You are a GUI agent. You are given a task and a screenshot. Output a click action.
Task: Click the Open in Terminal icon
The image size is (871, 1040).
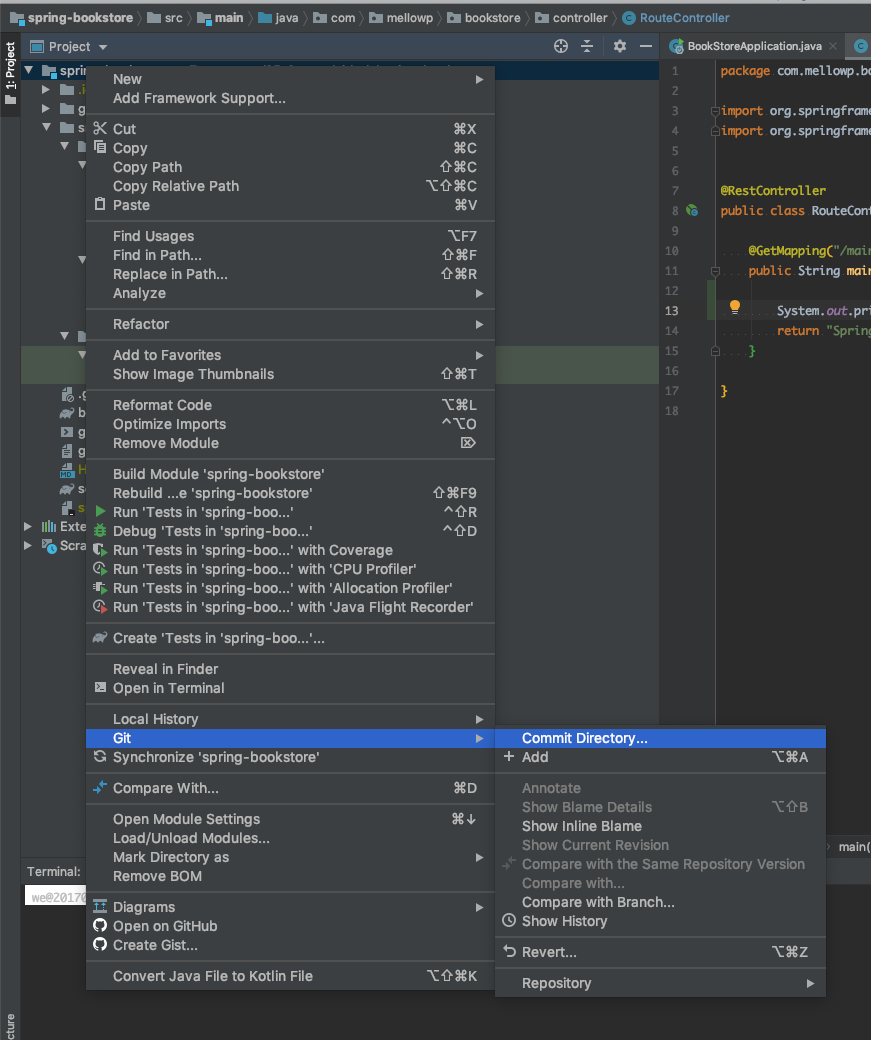(100, 687)
